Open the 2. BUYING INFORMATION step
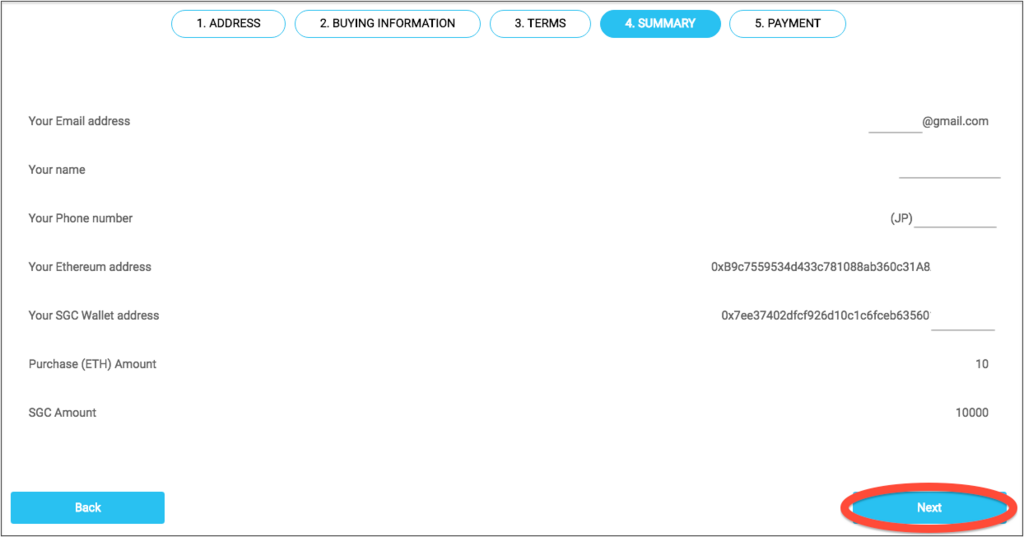 pos(387,24)
